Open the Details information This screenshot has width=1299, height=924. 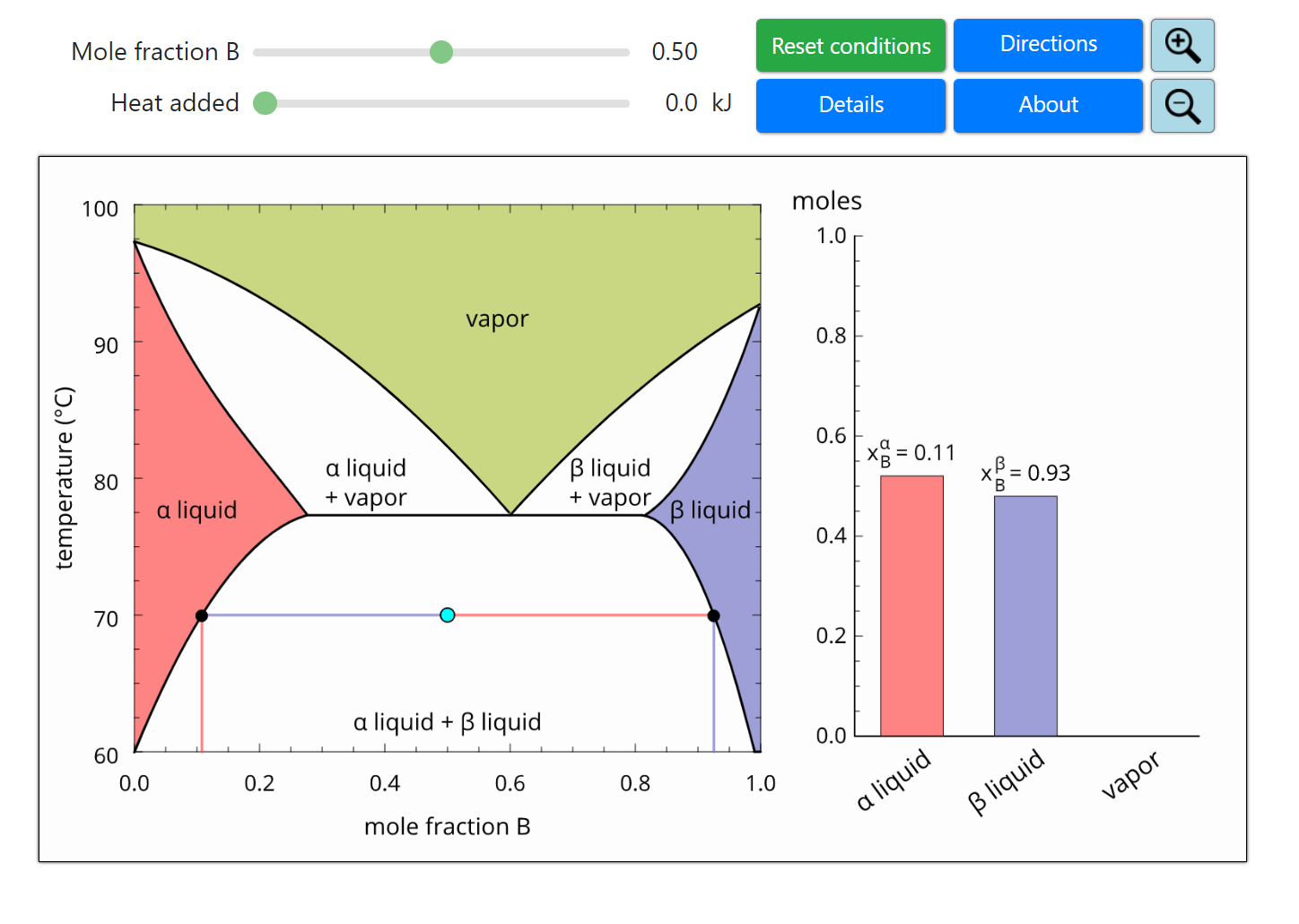tap(850, 106)
